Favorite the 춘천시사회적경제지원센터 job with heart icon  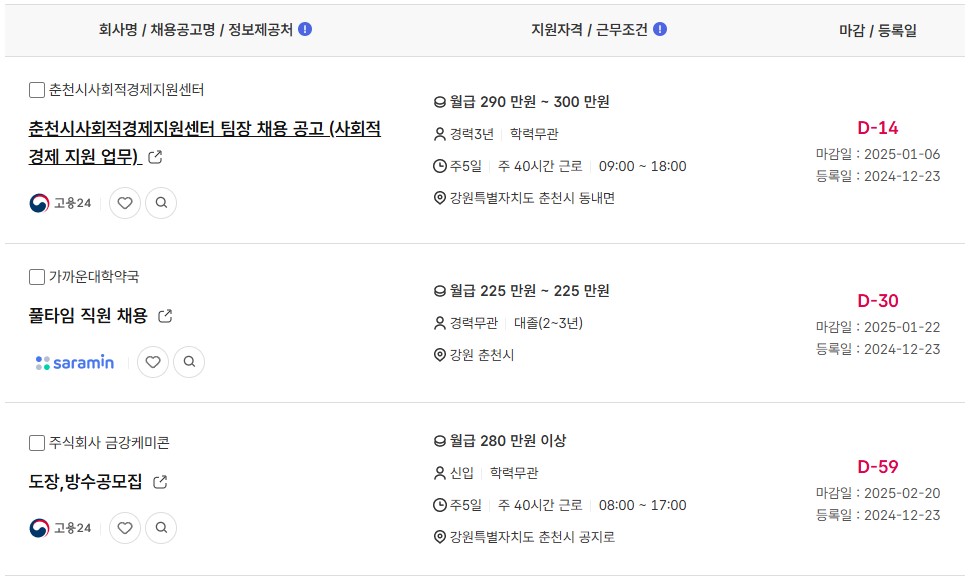(125, 203)
